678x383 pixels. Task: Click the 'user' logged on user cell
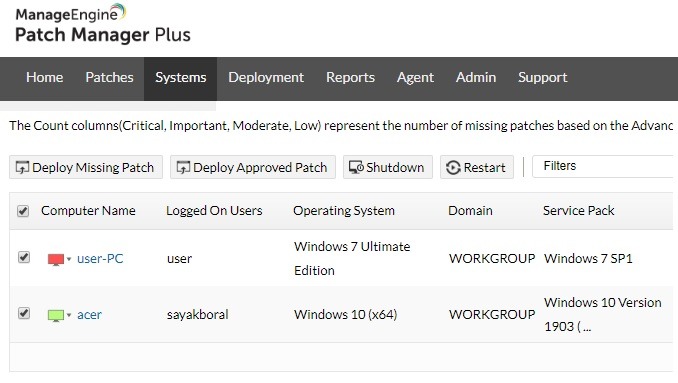pos(179,259)
